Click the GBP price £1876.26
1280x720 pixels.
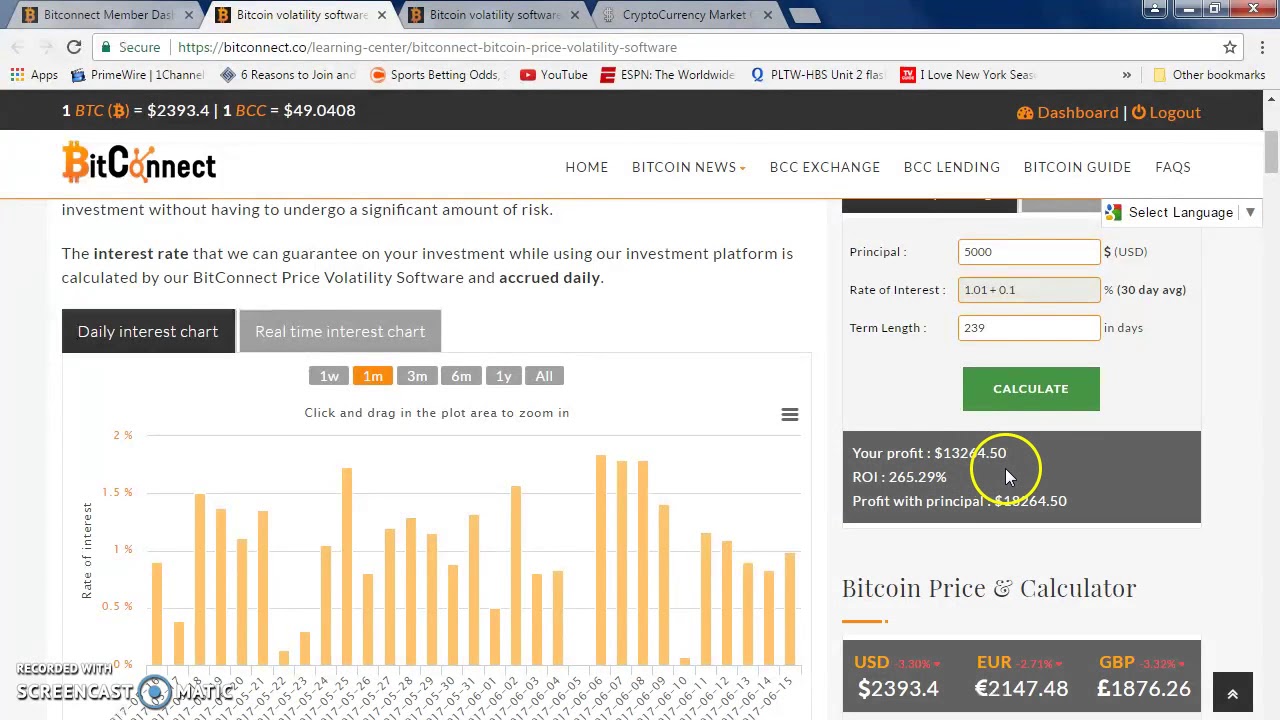point(1144,688)
